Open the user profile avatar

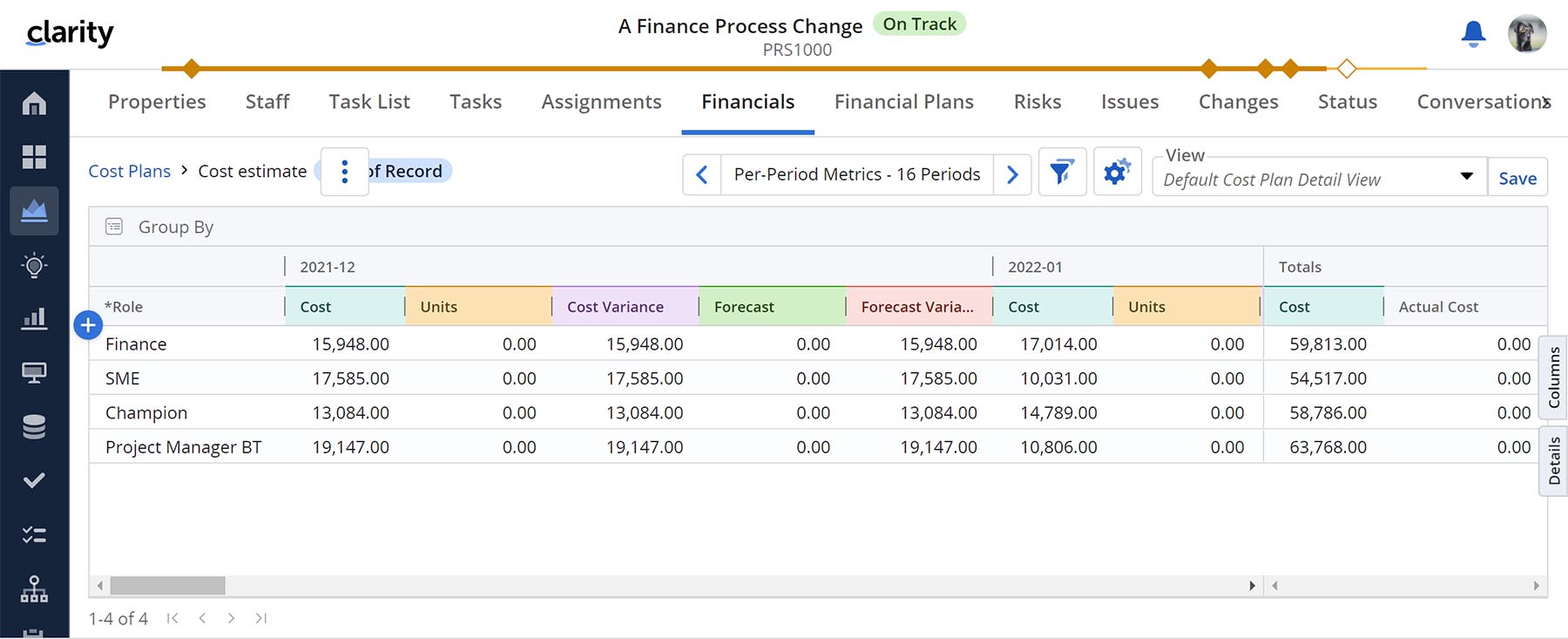point(1527,34)
